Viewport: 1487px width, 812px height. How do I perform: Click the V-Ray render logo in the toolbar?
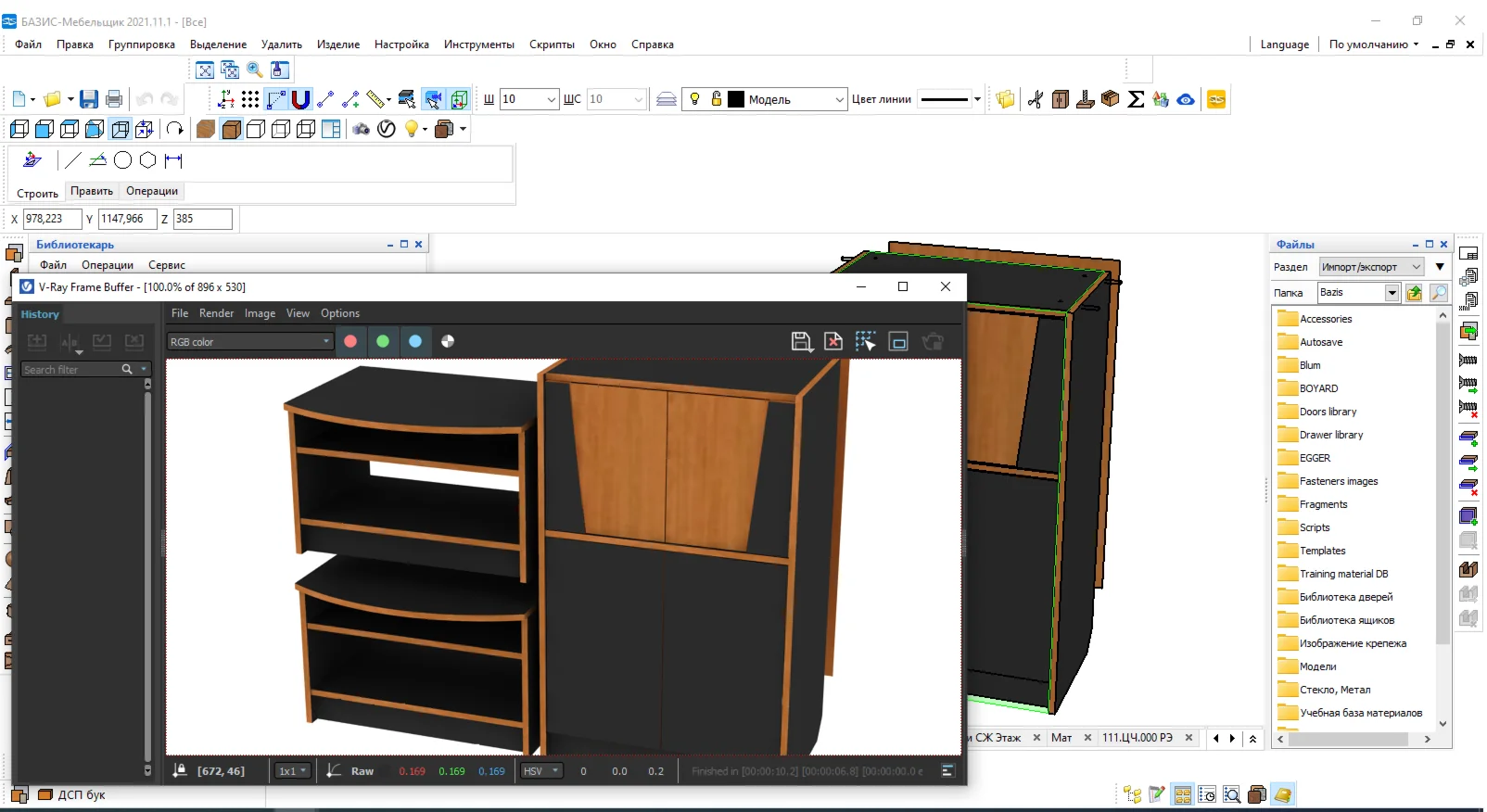[387, 129]
